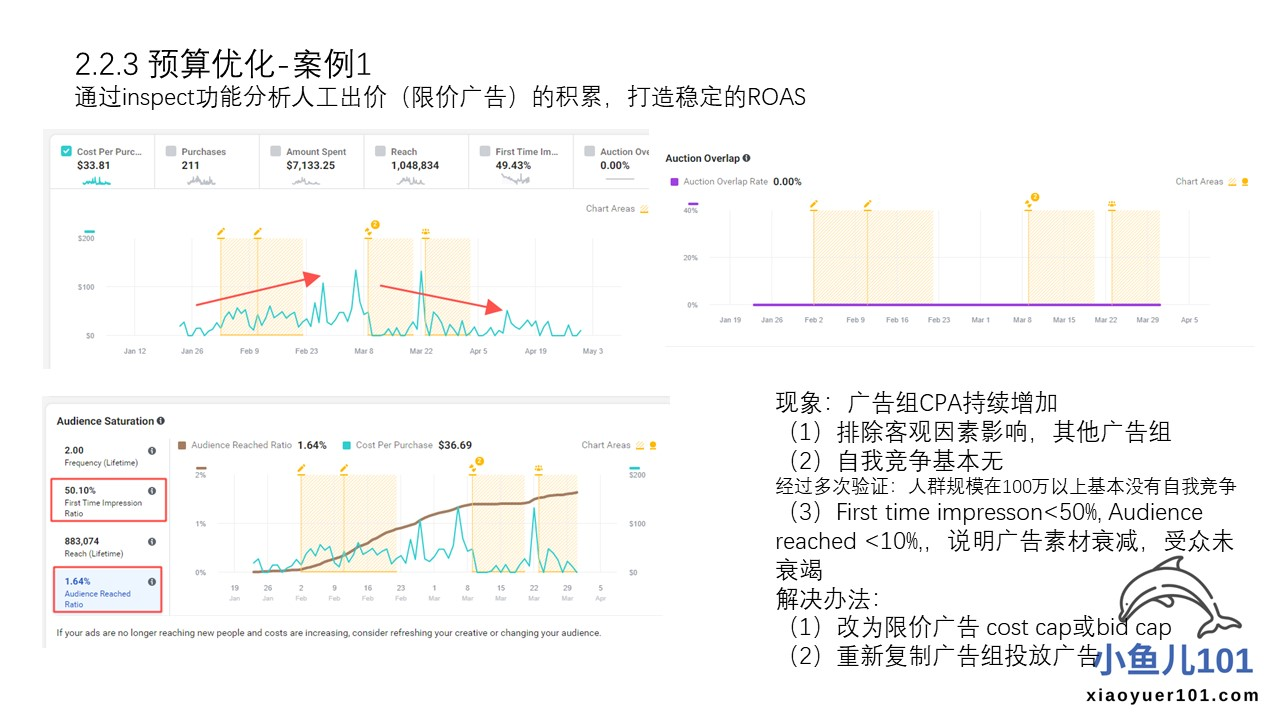
Task: Click info icon beside Audience Saturation heading
Action: [x=161, y=421]
